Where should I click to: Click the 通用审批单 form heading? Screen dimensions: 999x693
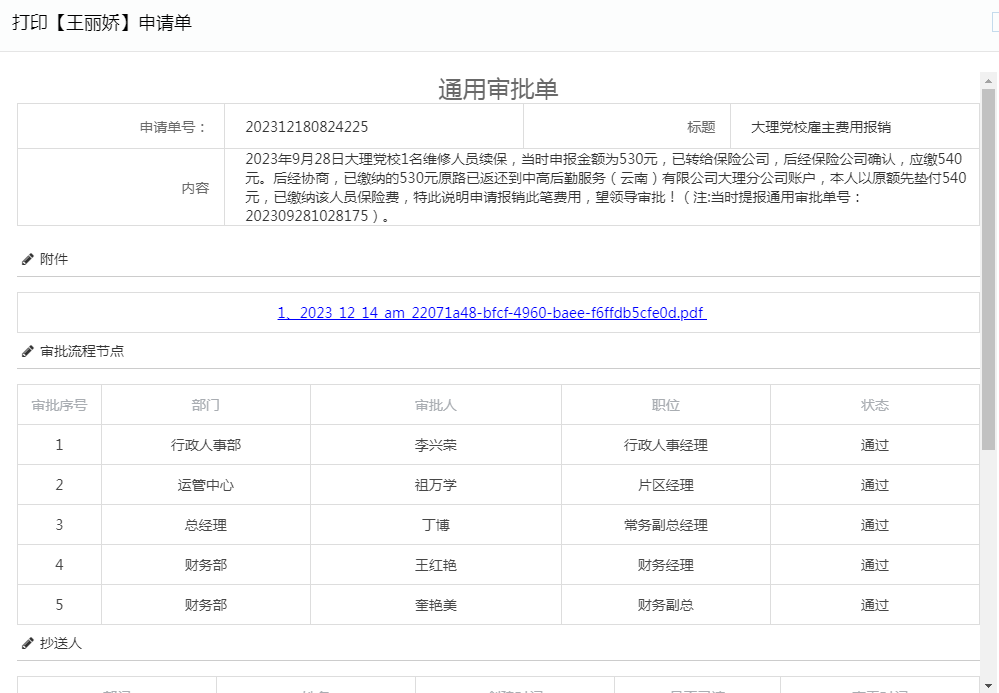[x=498, y=89]
